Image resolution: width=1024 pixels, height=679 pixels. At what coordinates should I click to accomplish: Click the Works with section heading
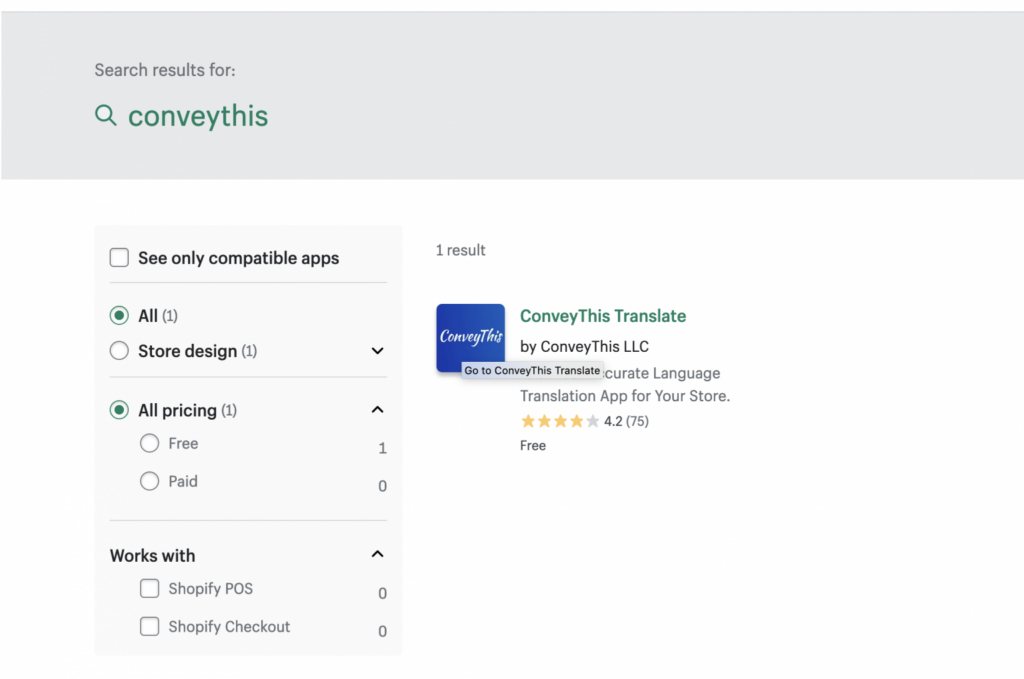152,556
